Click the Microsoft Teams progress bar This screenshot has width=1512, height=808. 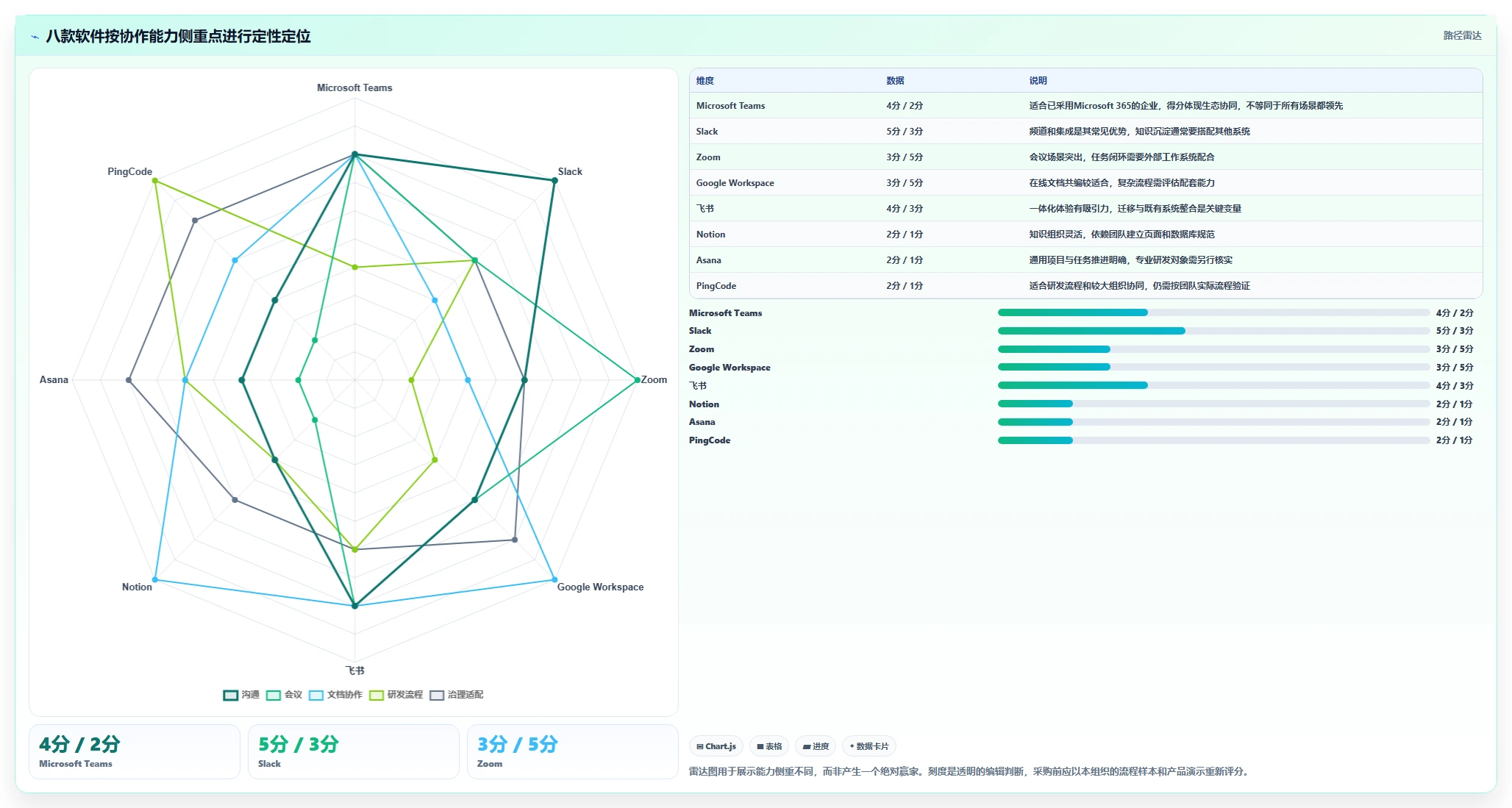point(1213,312)
